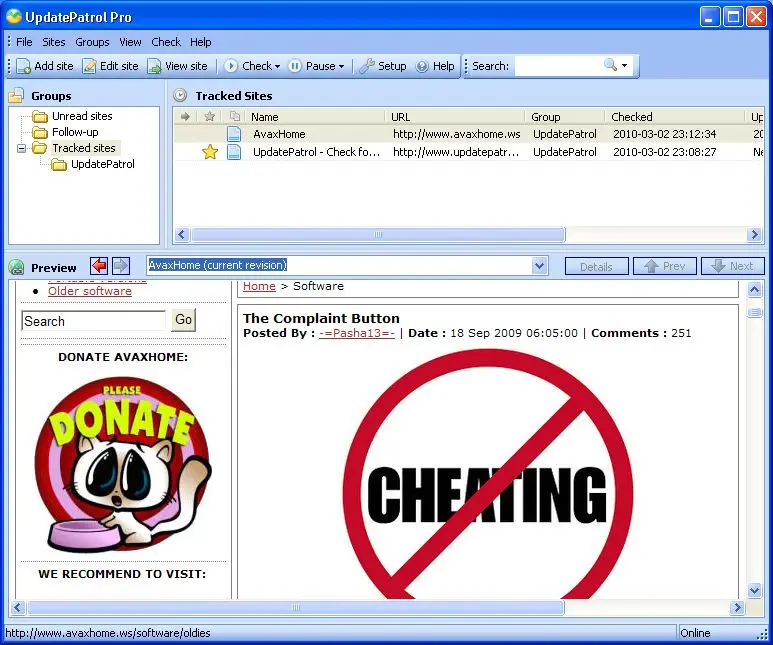Image resolution: width=773 pixels, height=645 pixels.
Task: Click the Prev button
Action: point(665,266)
